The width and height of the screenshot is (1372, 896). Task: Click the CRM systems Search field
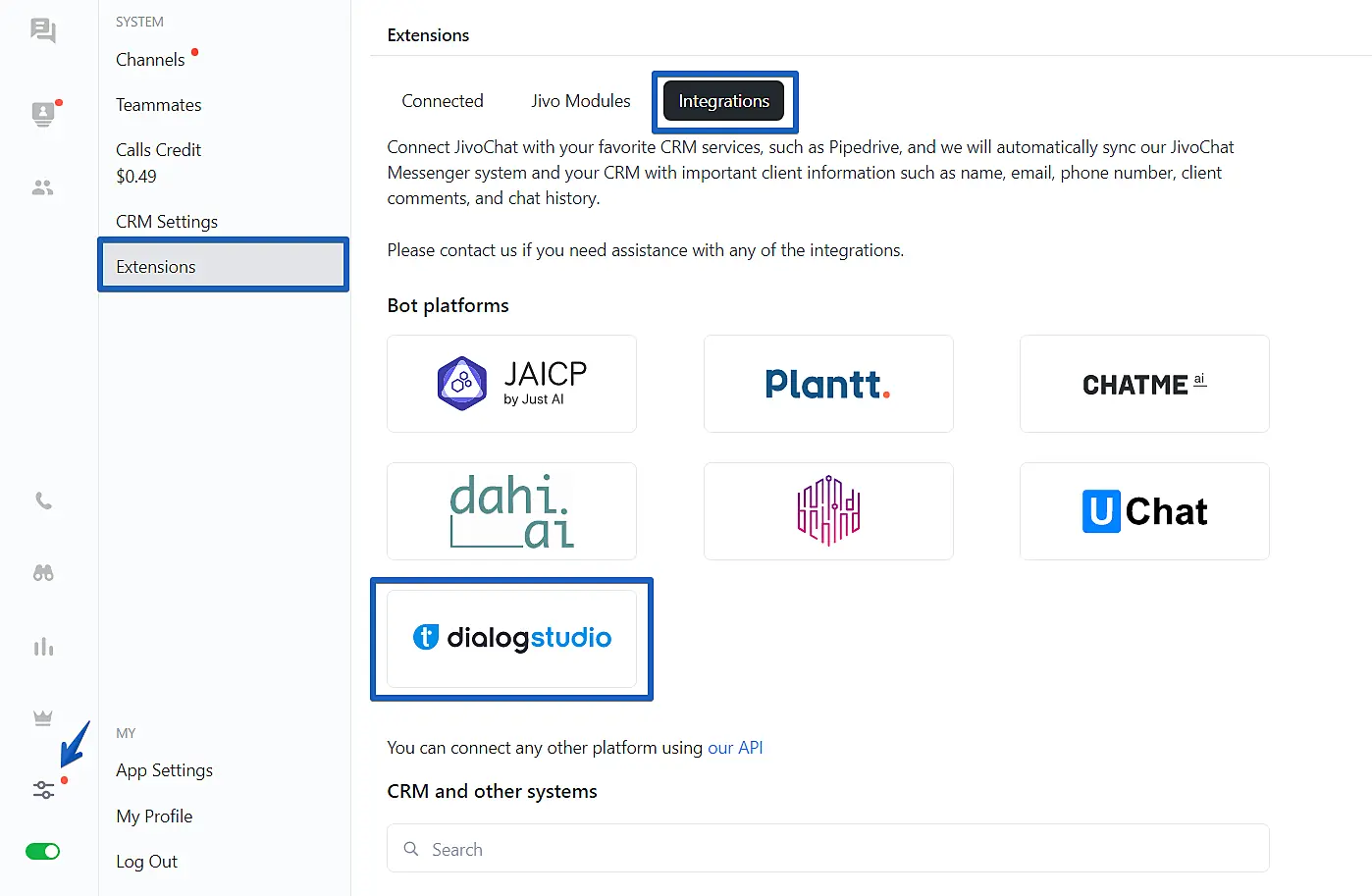(828, 849)
